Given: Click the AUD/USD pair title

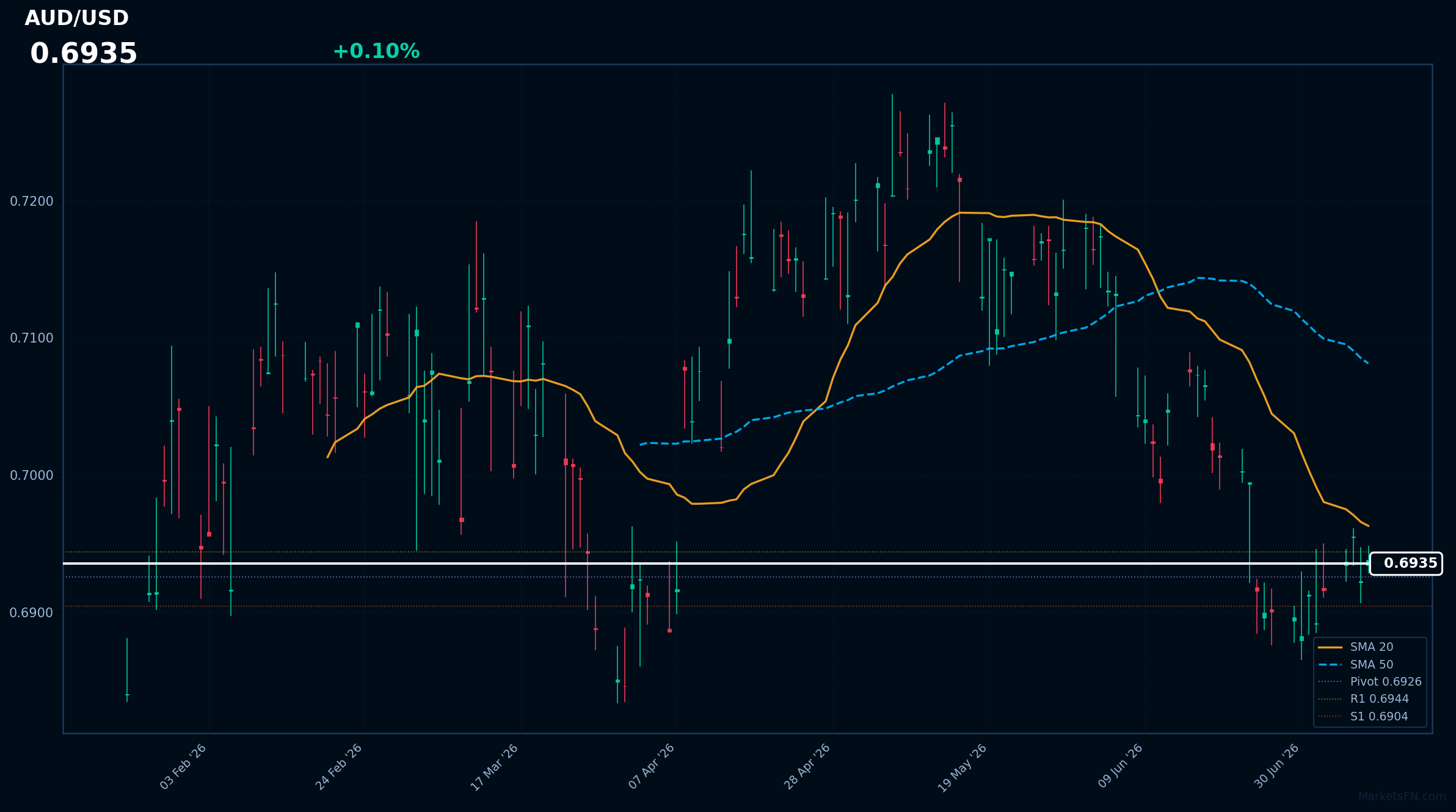Looking at the screenshot, I should [76, 18].
